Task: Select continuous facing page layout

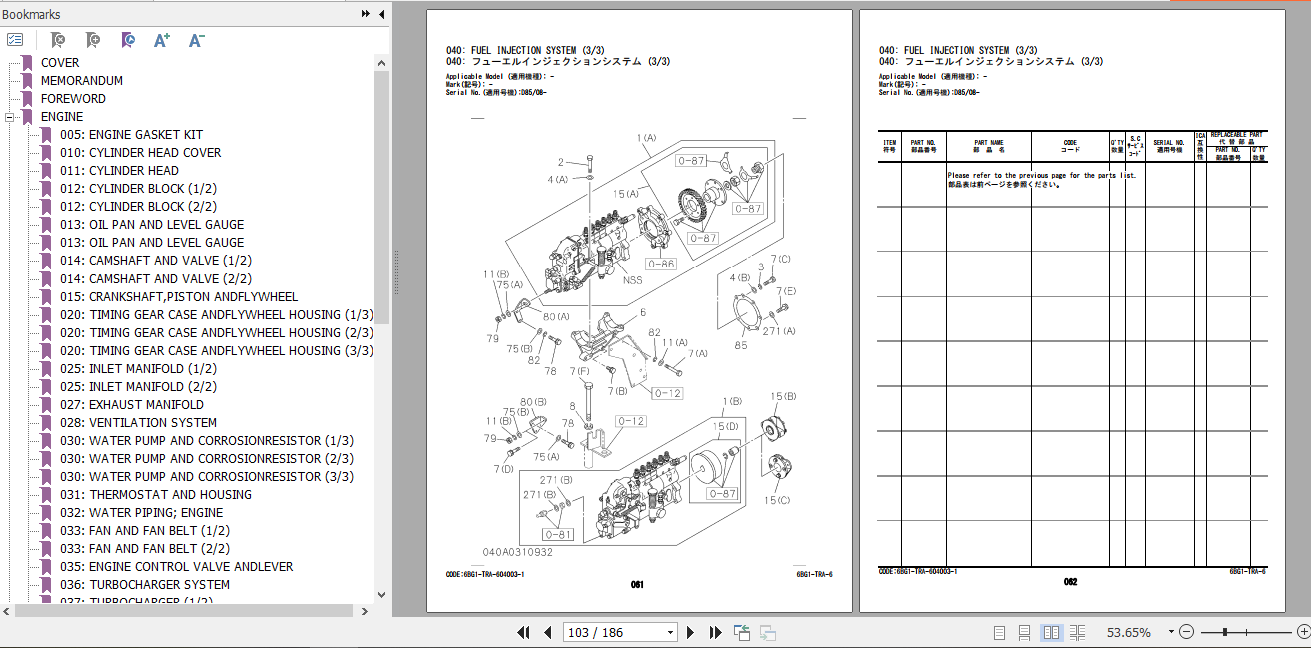Action: tap(1077, 632)
